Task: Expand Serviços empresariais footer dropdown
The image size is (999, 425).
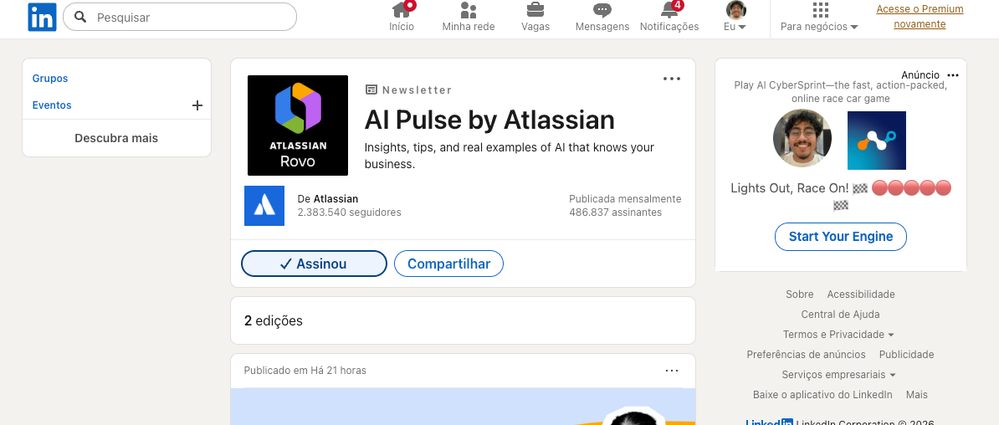Action: pos(839,375)
